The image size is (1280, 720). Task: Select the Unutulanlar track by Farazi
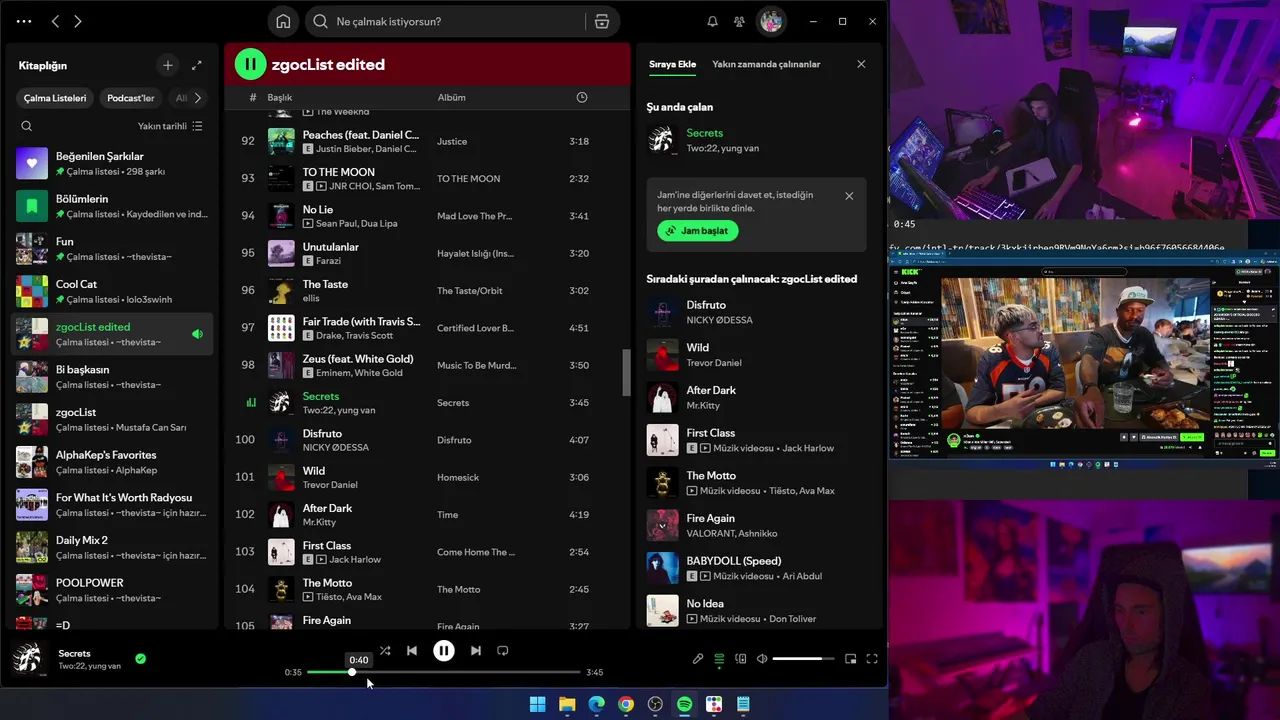pyautogui.click(x=428, y=254)
